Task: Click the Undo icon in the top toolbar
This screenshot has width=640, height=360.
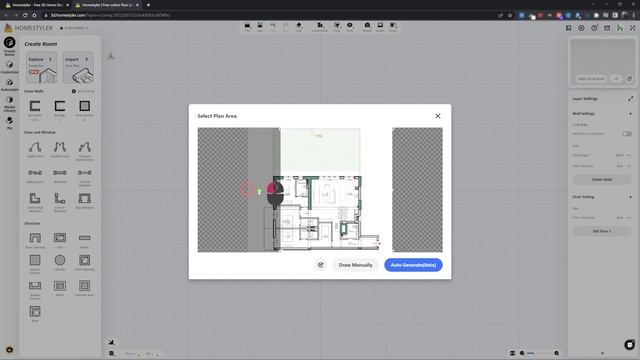Action: click(x=273, y=27)
